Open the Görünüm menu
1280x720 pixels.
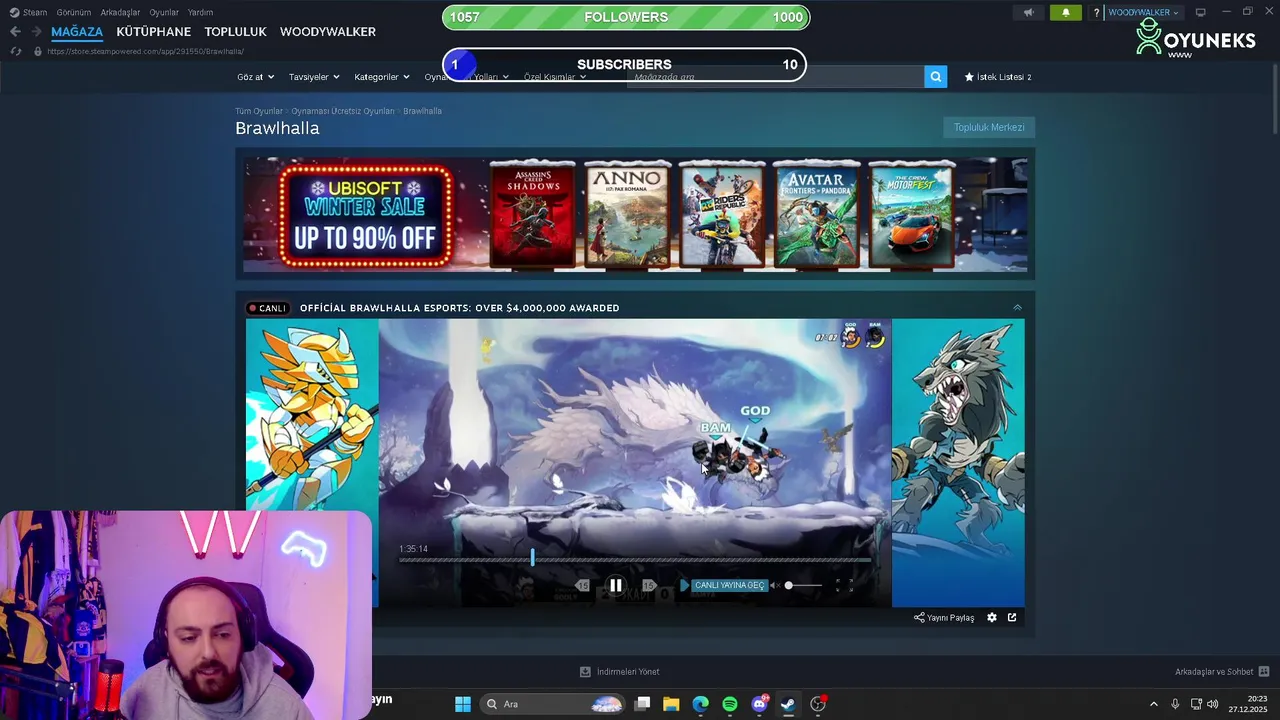[74, 13]
